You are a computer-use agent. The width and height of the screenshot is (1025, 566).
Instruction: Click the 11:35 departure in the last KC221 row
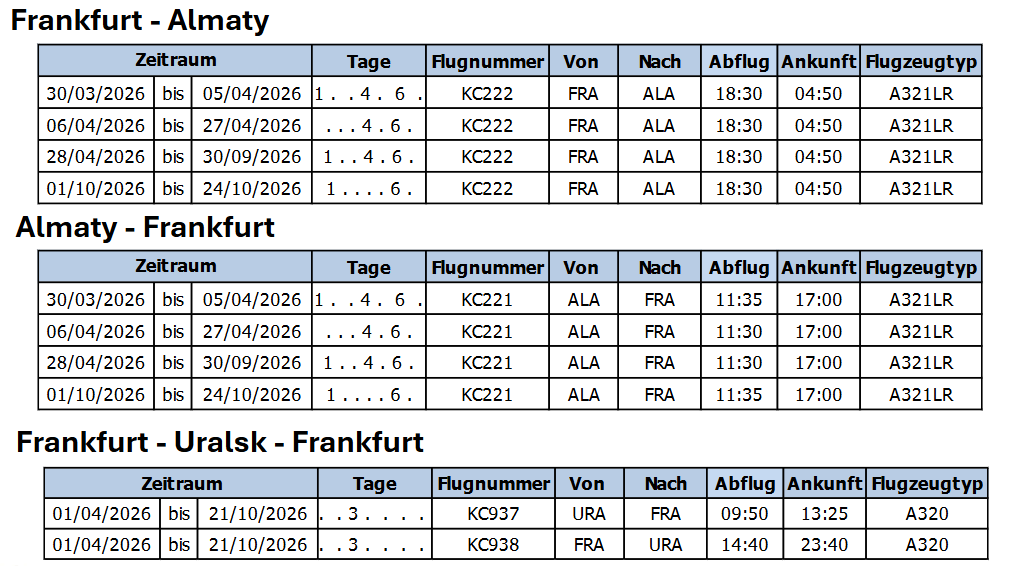click(x=739, y=395)
